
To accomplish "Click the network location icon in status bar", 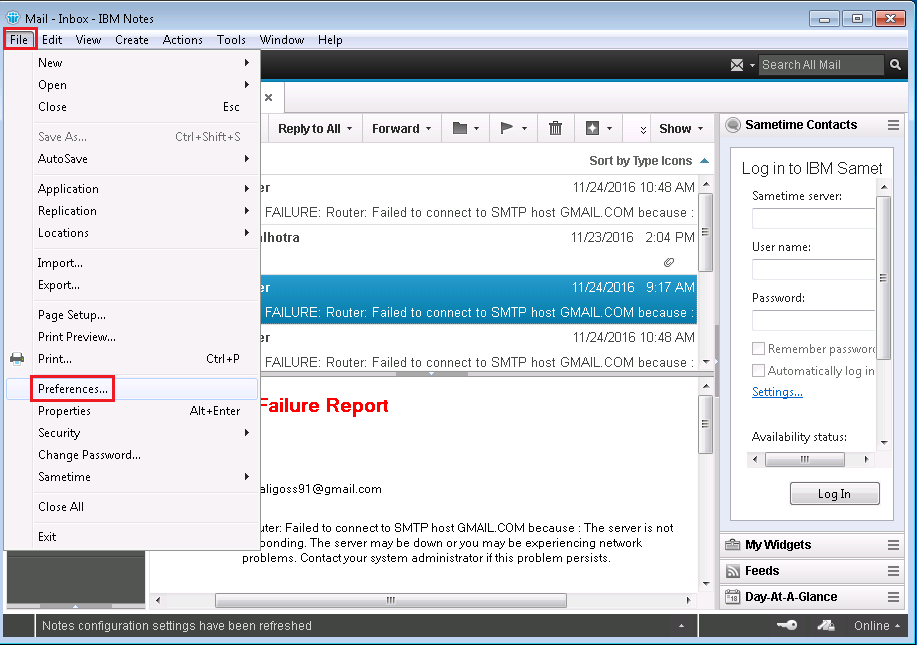I will [x=826, y=626].
